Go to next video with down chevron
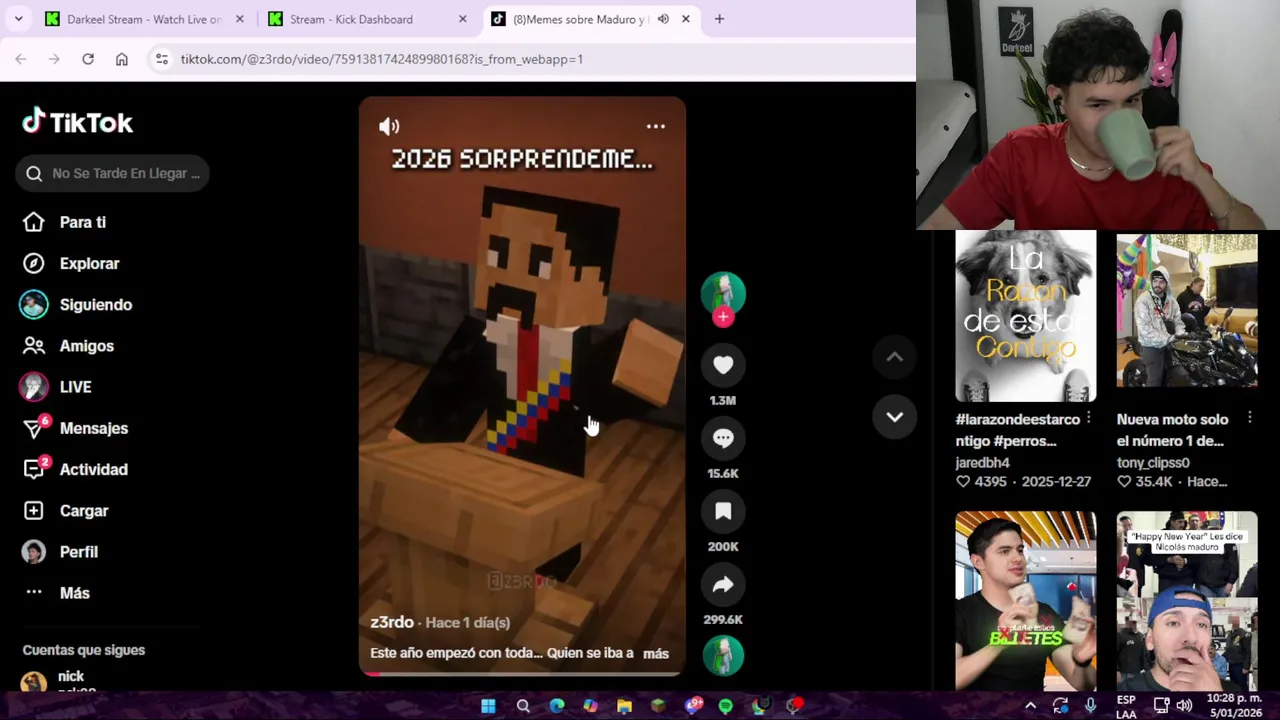1280x720 pixels. coord(895,417)
